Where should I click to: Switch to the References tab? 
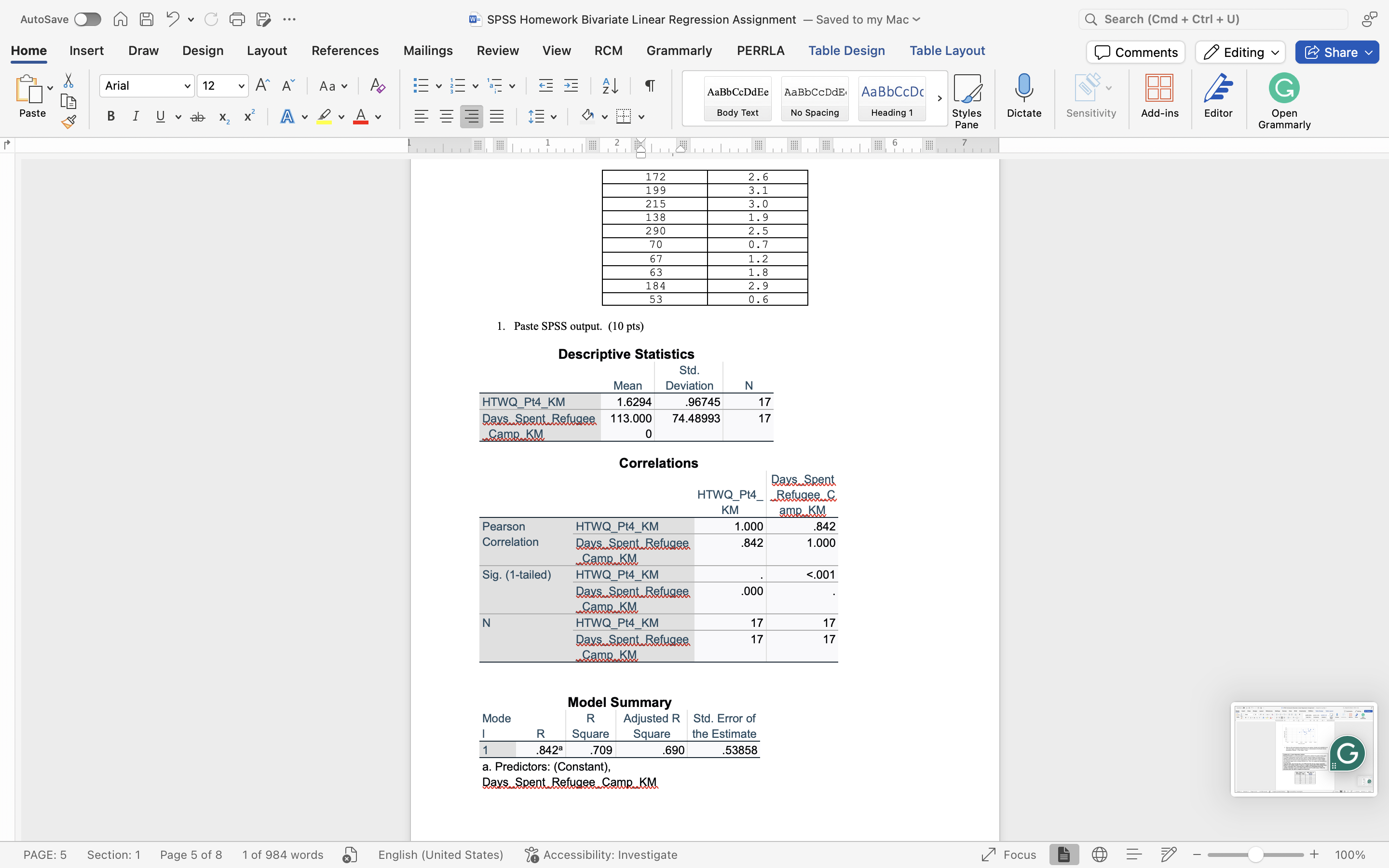point(344,51)
